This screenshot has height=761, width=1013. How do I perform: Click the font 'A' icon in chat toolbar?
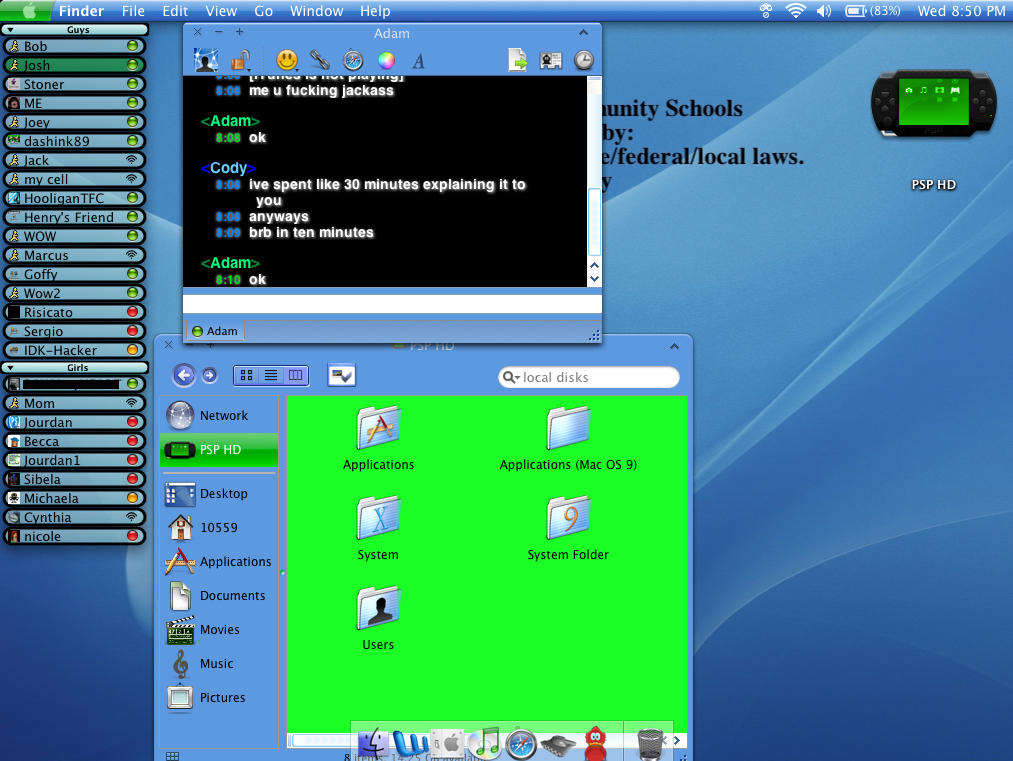point(419,61)
